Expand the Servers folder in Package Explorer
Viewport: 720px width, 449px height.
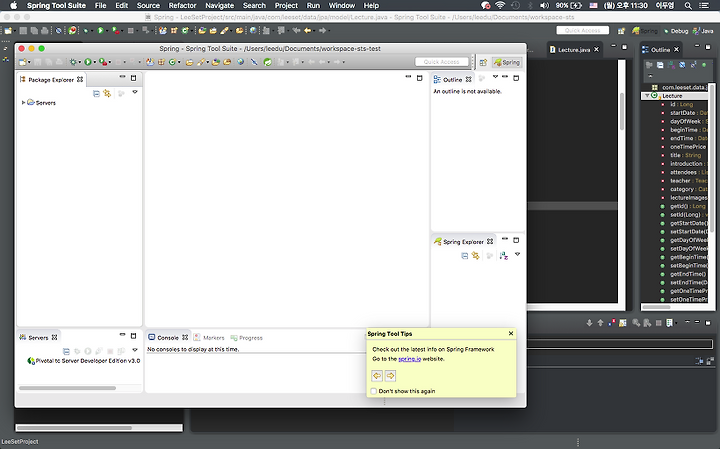tap(23, 102)
